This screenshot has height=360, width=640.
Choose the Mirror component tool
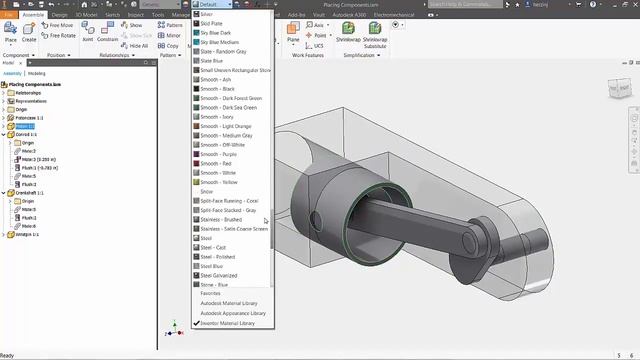(169, 36)
